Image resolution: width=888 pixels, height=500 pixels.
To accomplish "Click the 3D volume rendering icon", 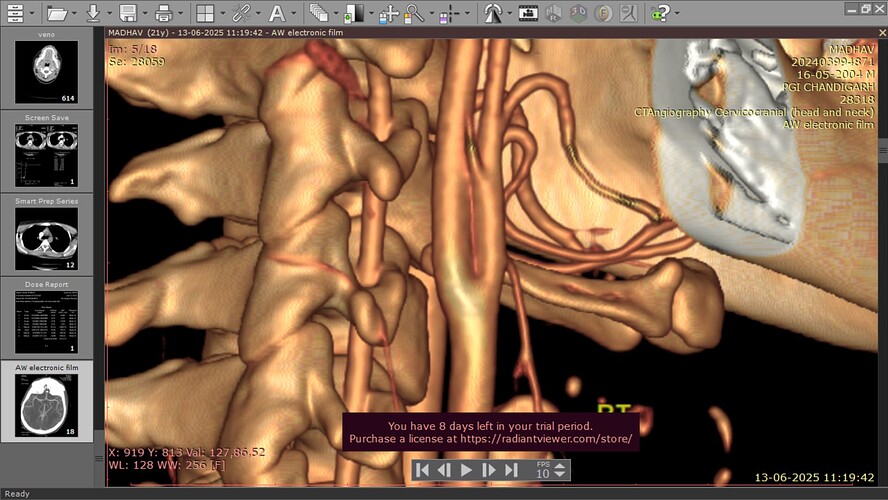I will (x=578, y=12).
